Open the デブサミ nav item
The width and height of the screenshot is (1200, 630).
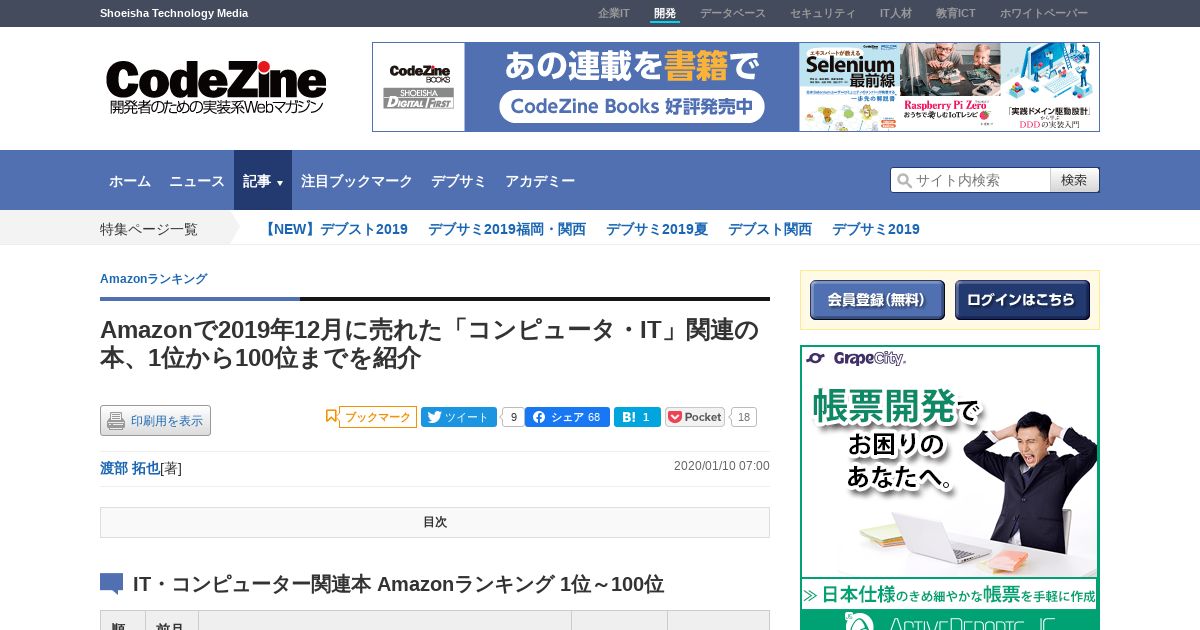pos(459,181)
